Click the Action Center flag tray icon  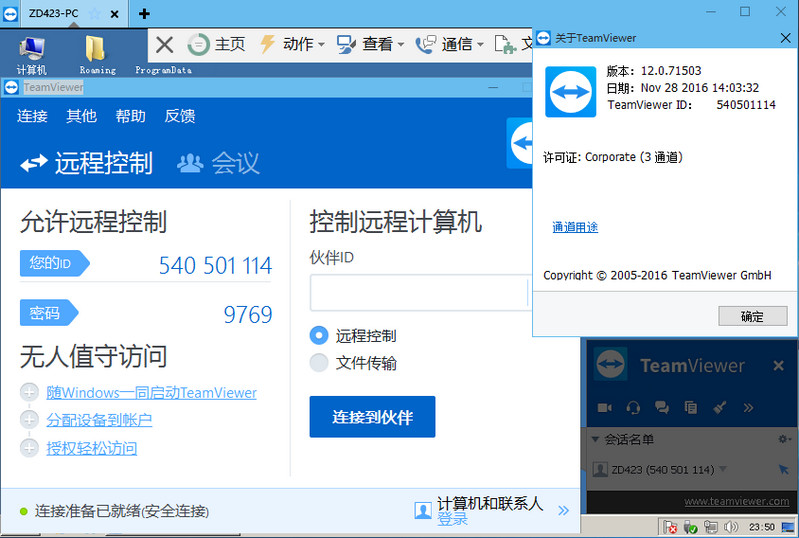(x=670, y=527)
